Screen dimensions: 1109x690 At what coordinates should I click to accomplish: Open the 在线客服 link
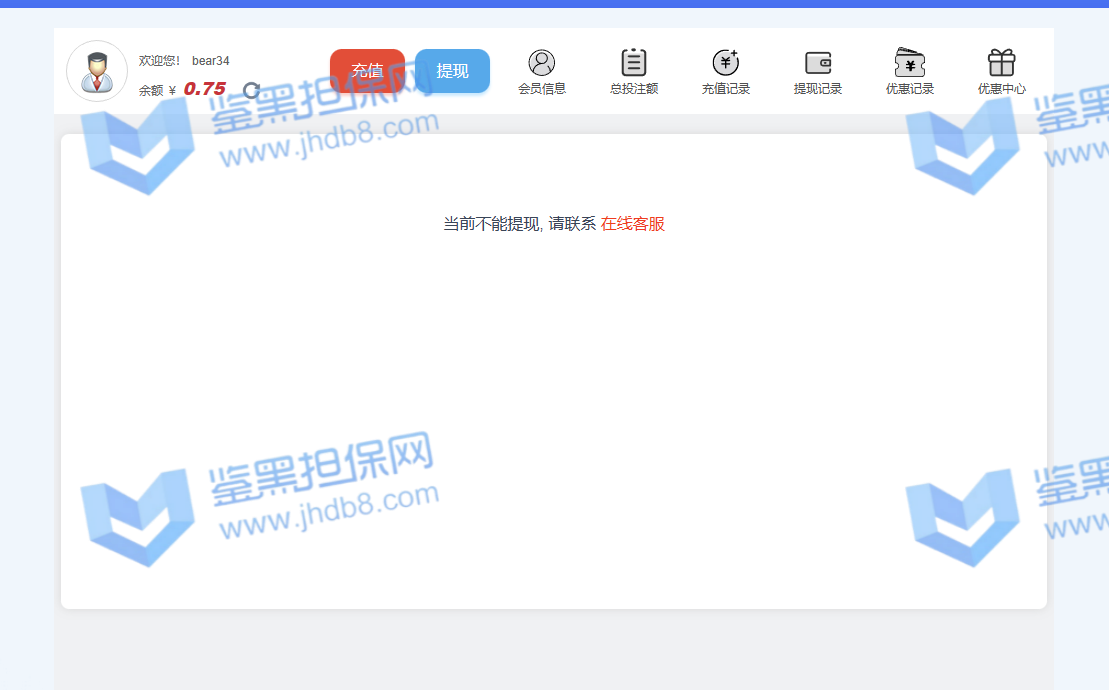pos(632,224)
